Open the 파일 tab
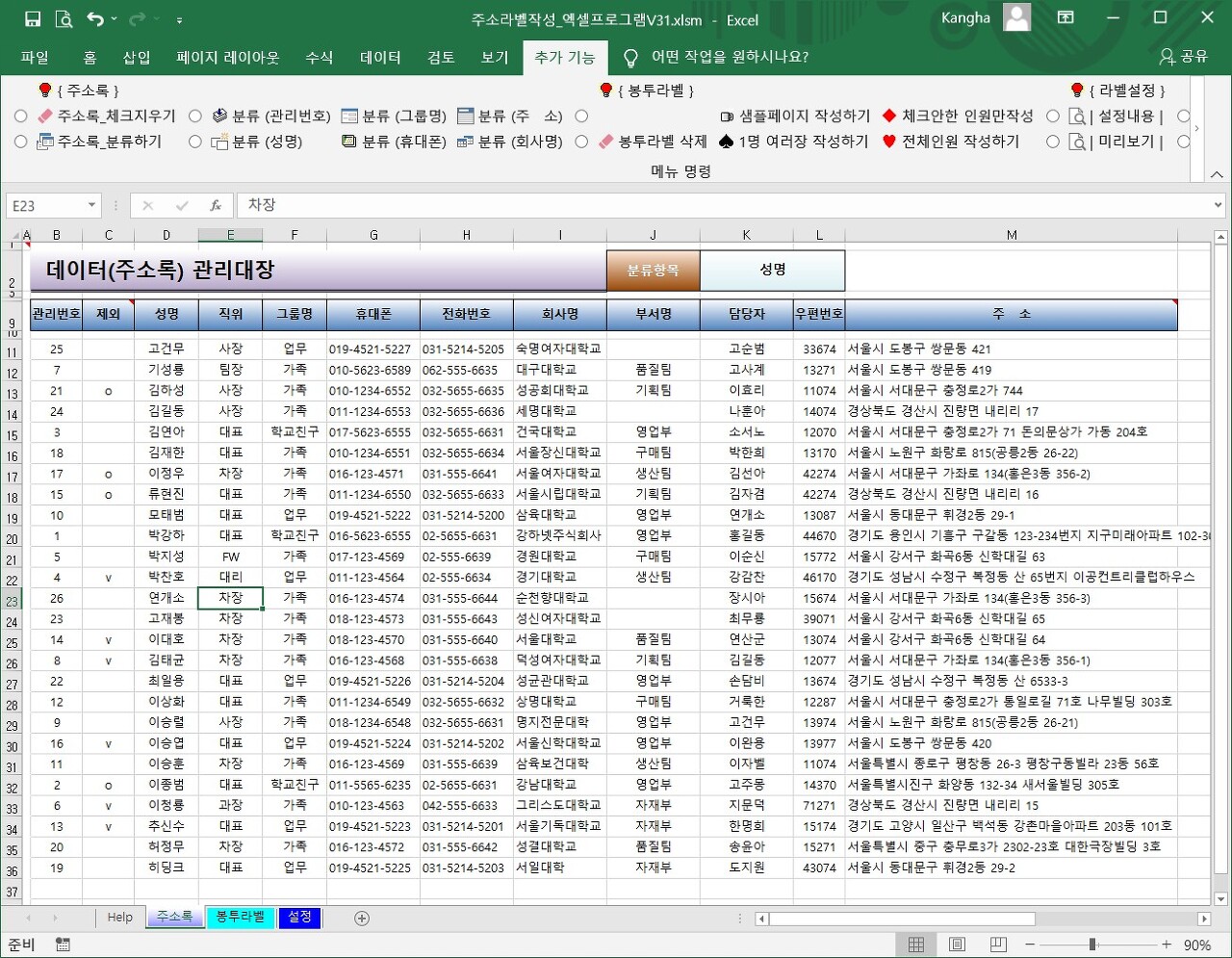The height and width of the screenshot is (958, 1232). pyautogui.click(x=35, y=58)
